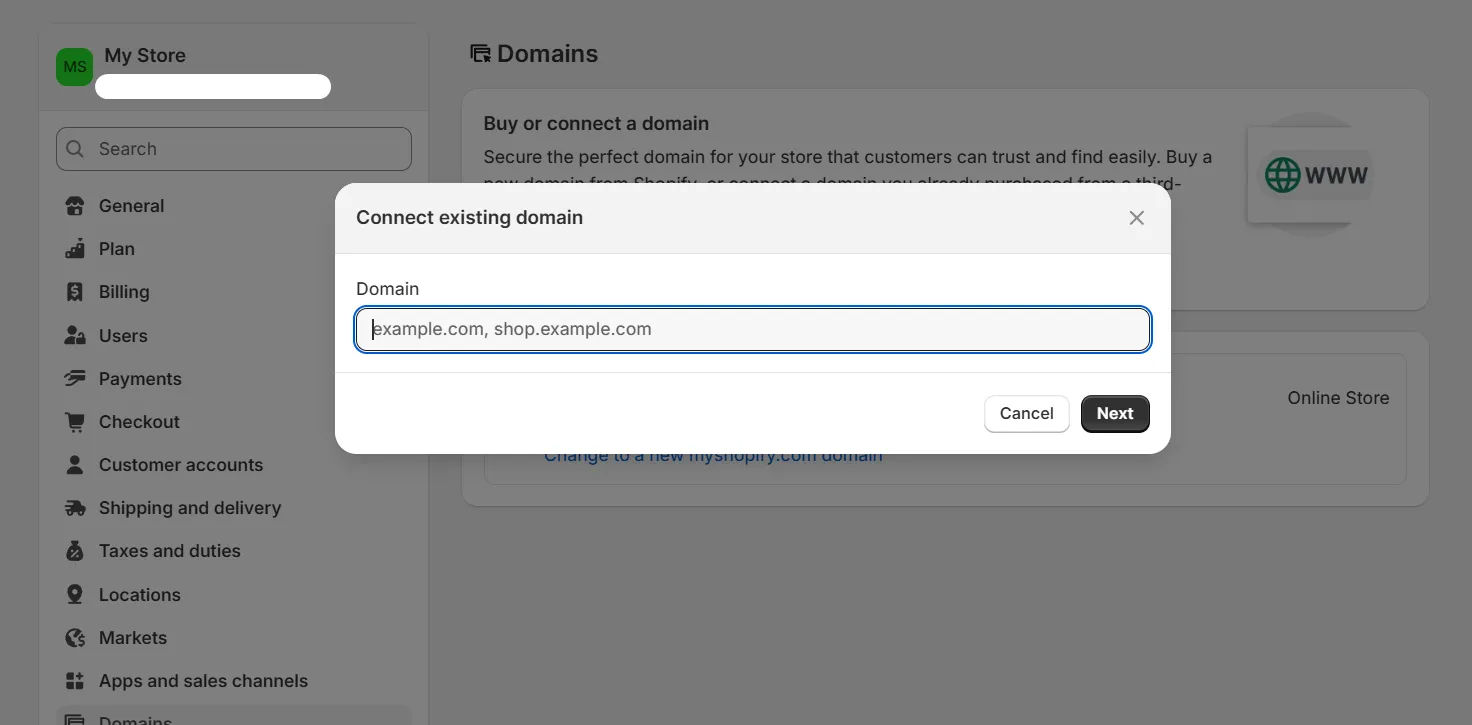Click the My Store name
The image size is (1472, 725).
pos(145,56)
